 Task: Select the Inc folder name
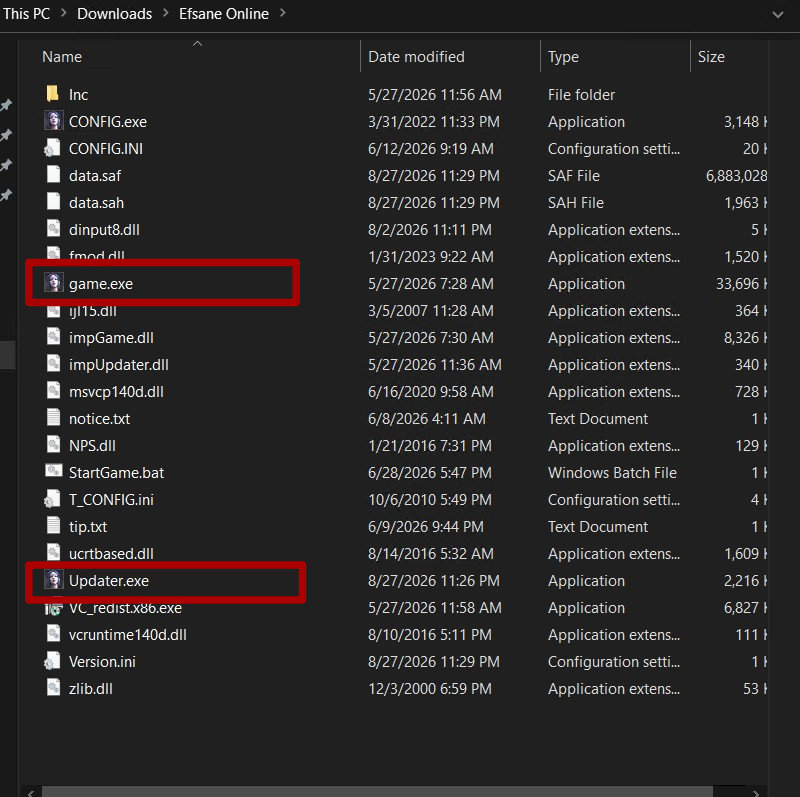pos(79,94)
